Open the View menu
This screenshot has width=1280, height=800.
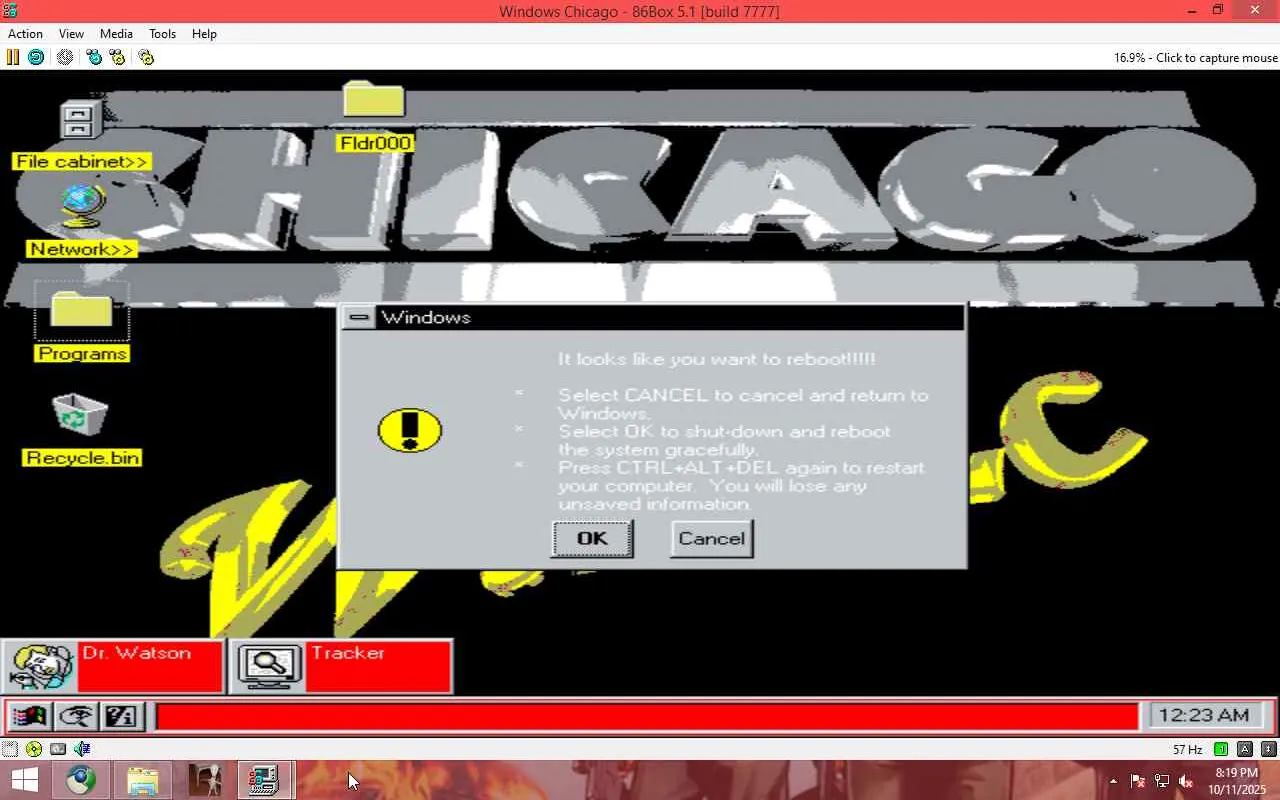(71, 33)
